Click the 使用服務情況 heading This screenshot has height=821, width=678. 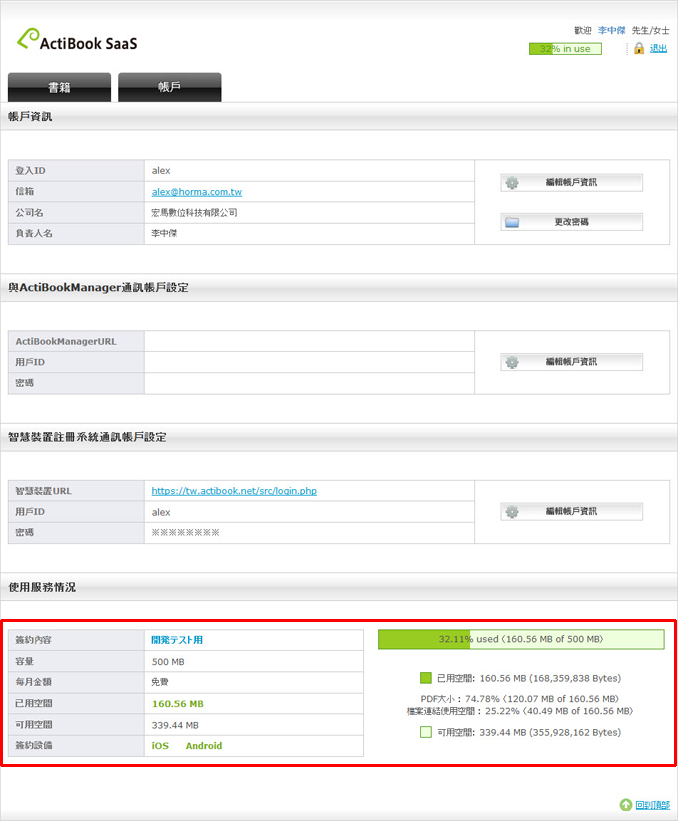(x=42, y=587)
